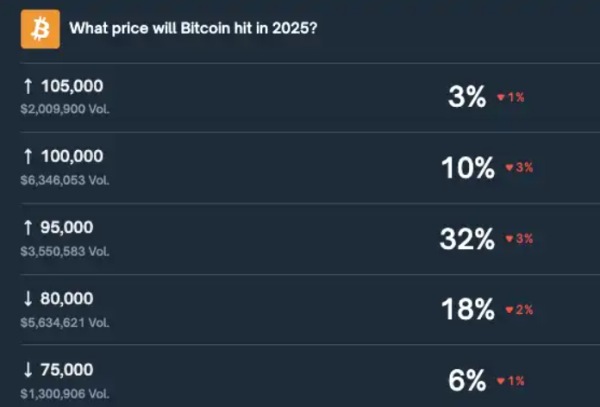Select the 32% probability value

[467, 240]
